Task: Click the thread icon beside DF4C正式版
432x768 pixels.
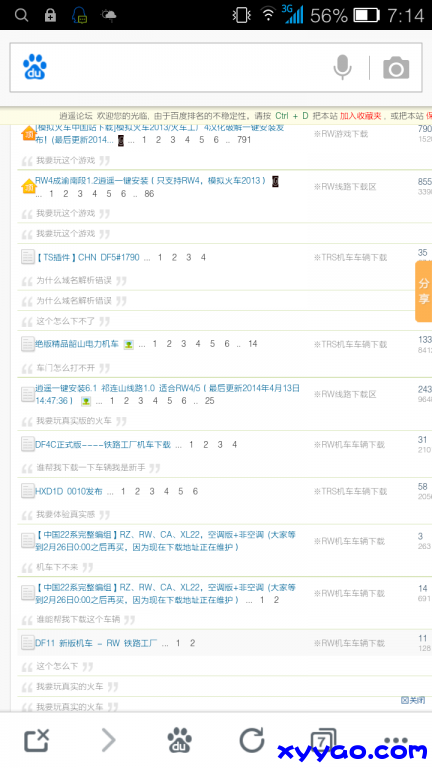Action: tap(28, 444)
